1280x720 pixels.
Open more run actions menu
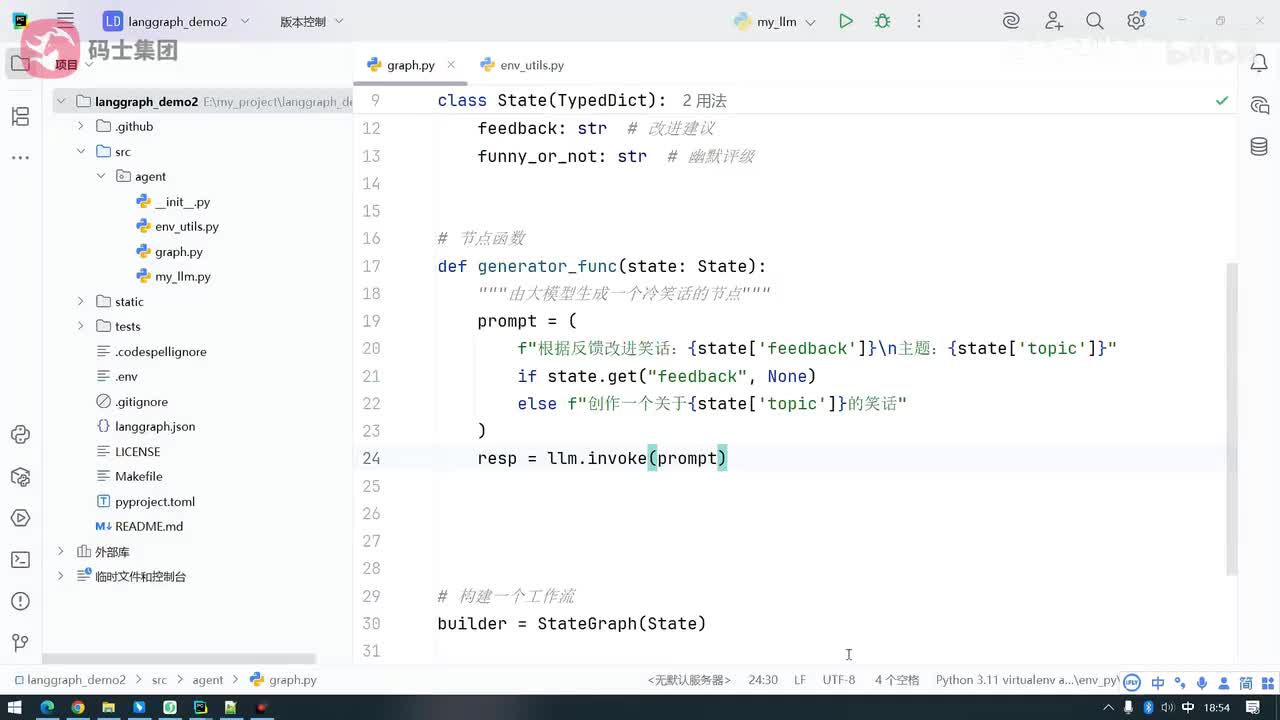pos(919,21)
